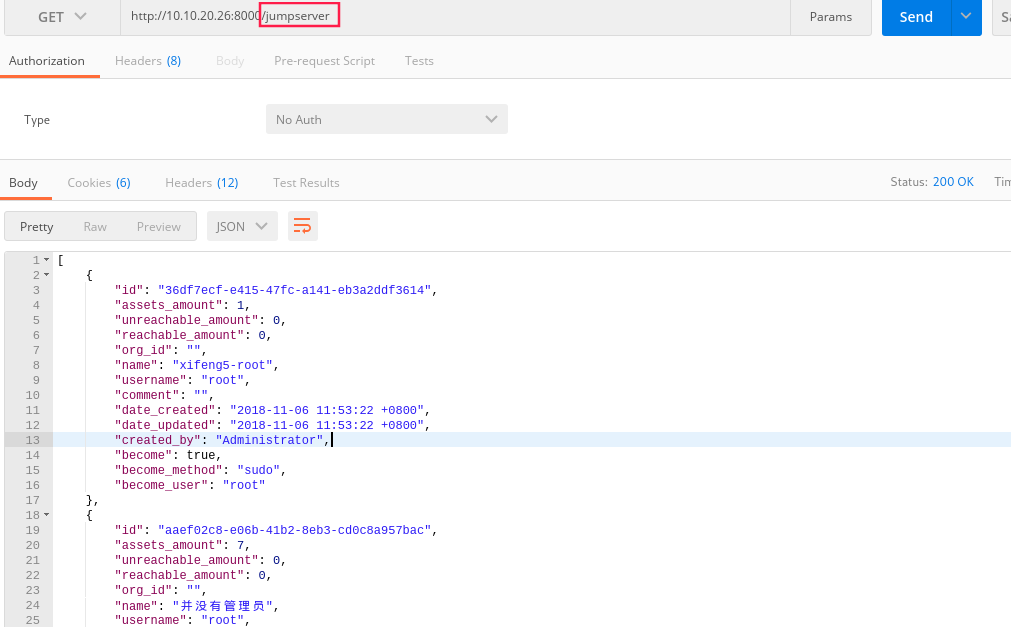Switch to the Test Results tab
1011x627 pixels.
[305, 182]
